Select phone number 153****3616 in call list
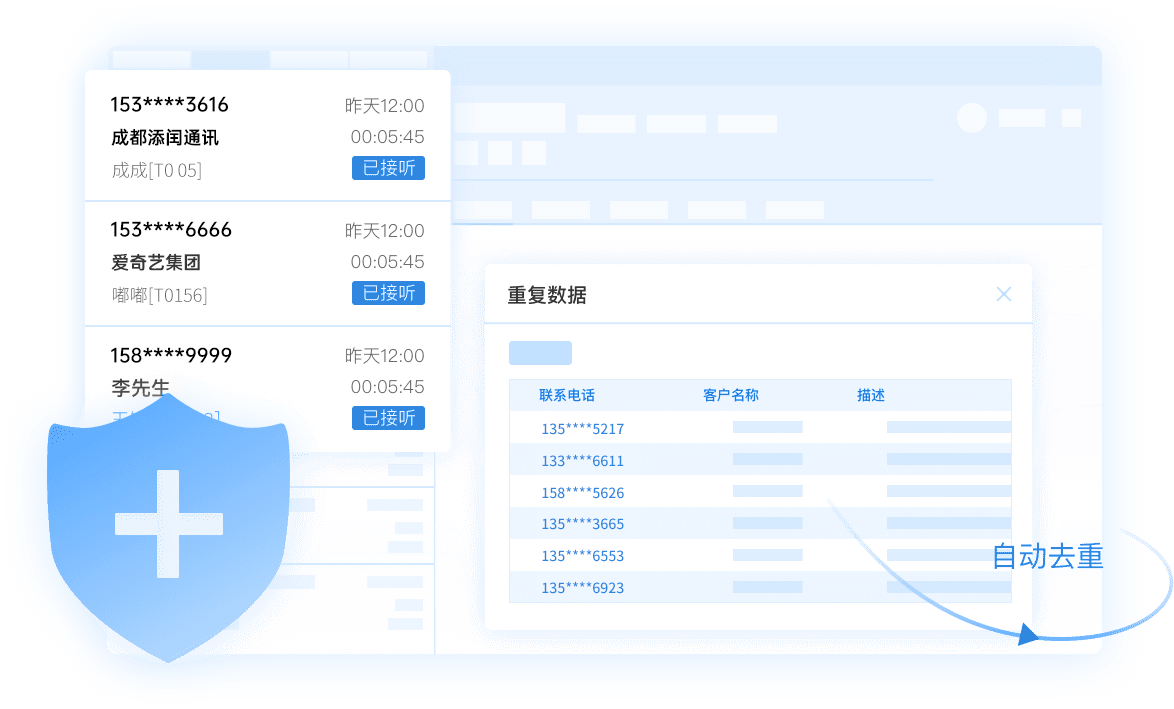Viewport: 1174px width, 709px height. (x=169, y=105)
